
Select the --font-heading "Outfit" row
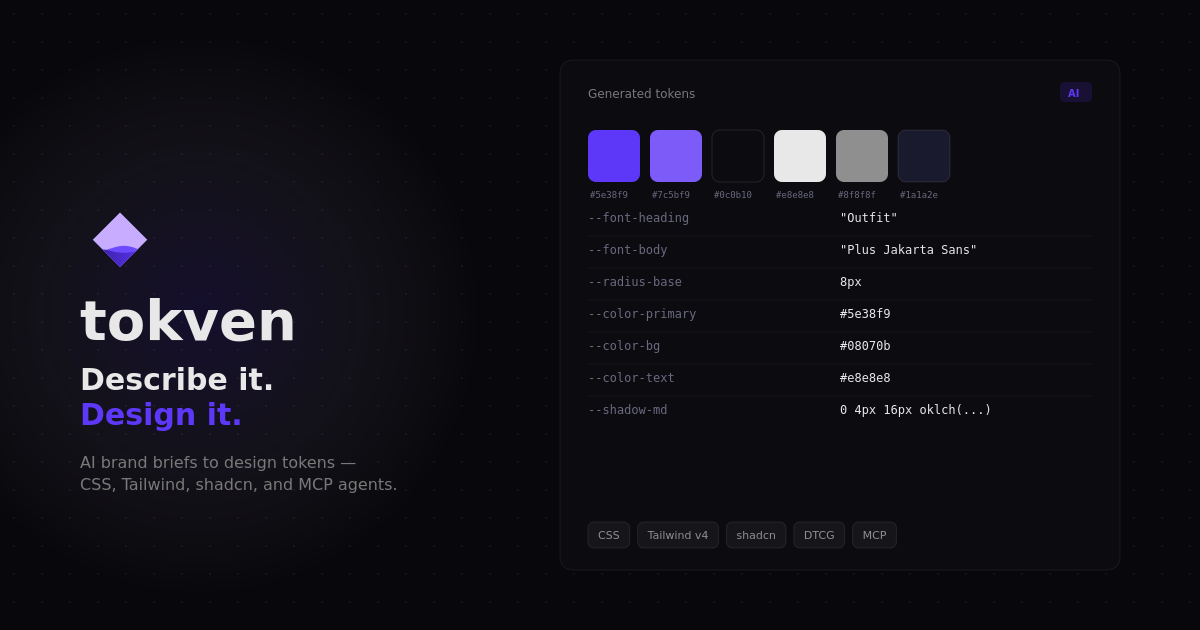840,218
